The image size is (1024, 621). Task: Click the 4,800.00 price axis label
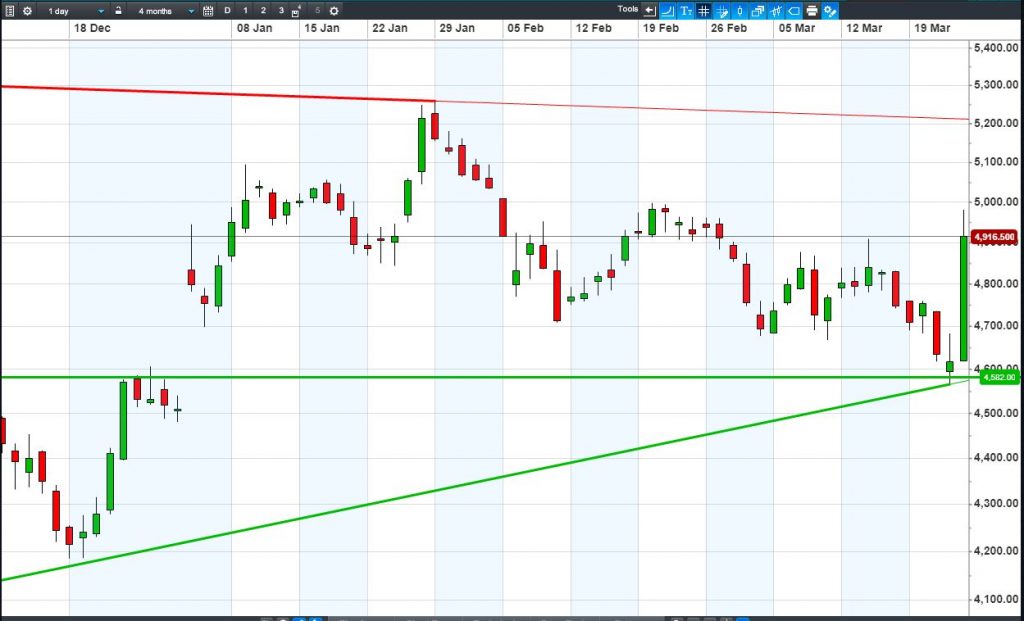995,283
